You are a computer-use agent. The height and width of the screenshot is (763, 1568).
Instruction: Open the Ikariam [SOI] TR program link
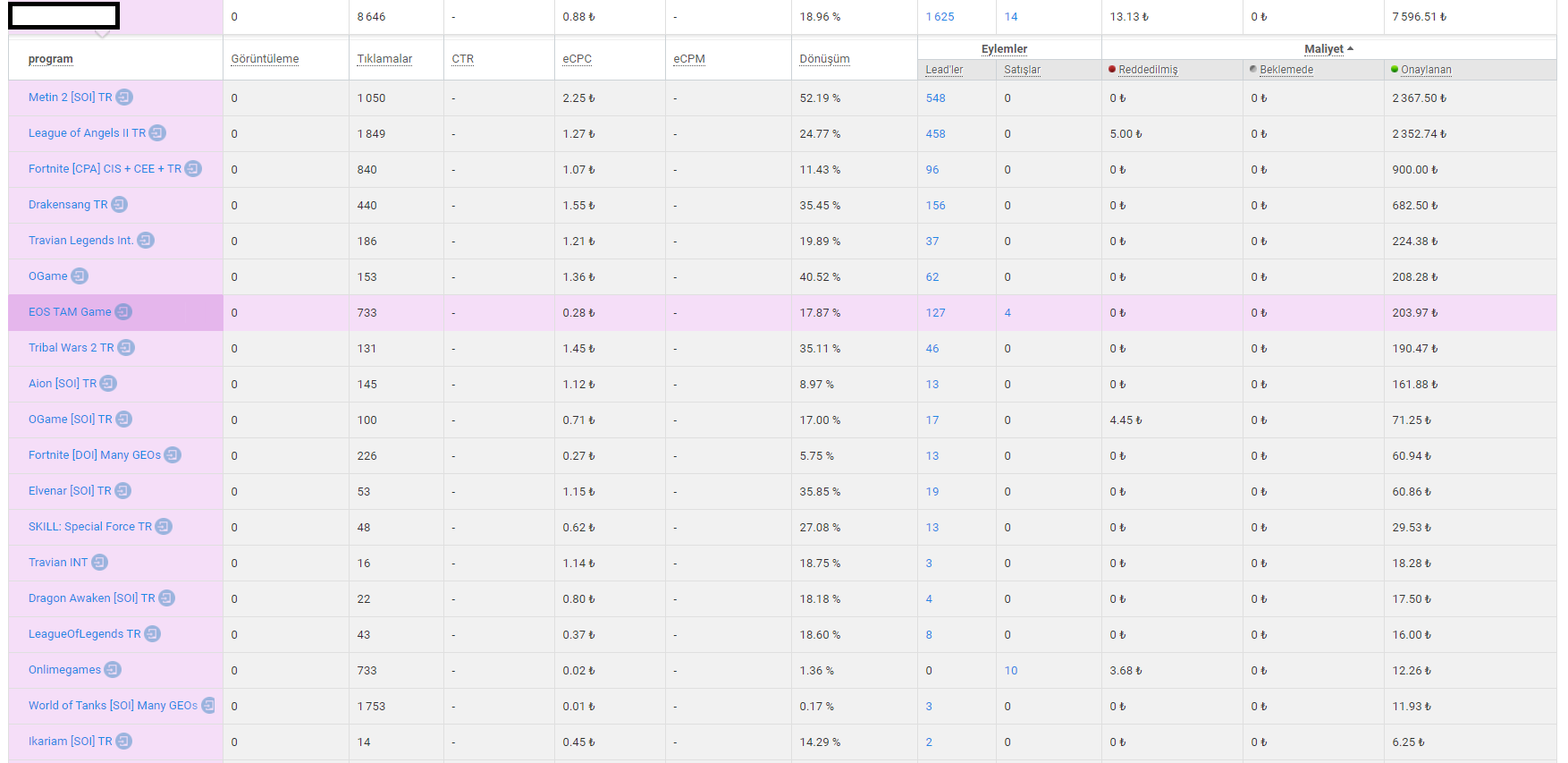pyautogui.click(x=71, y=742)
